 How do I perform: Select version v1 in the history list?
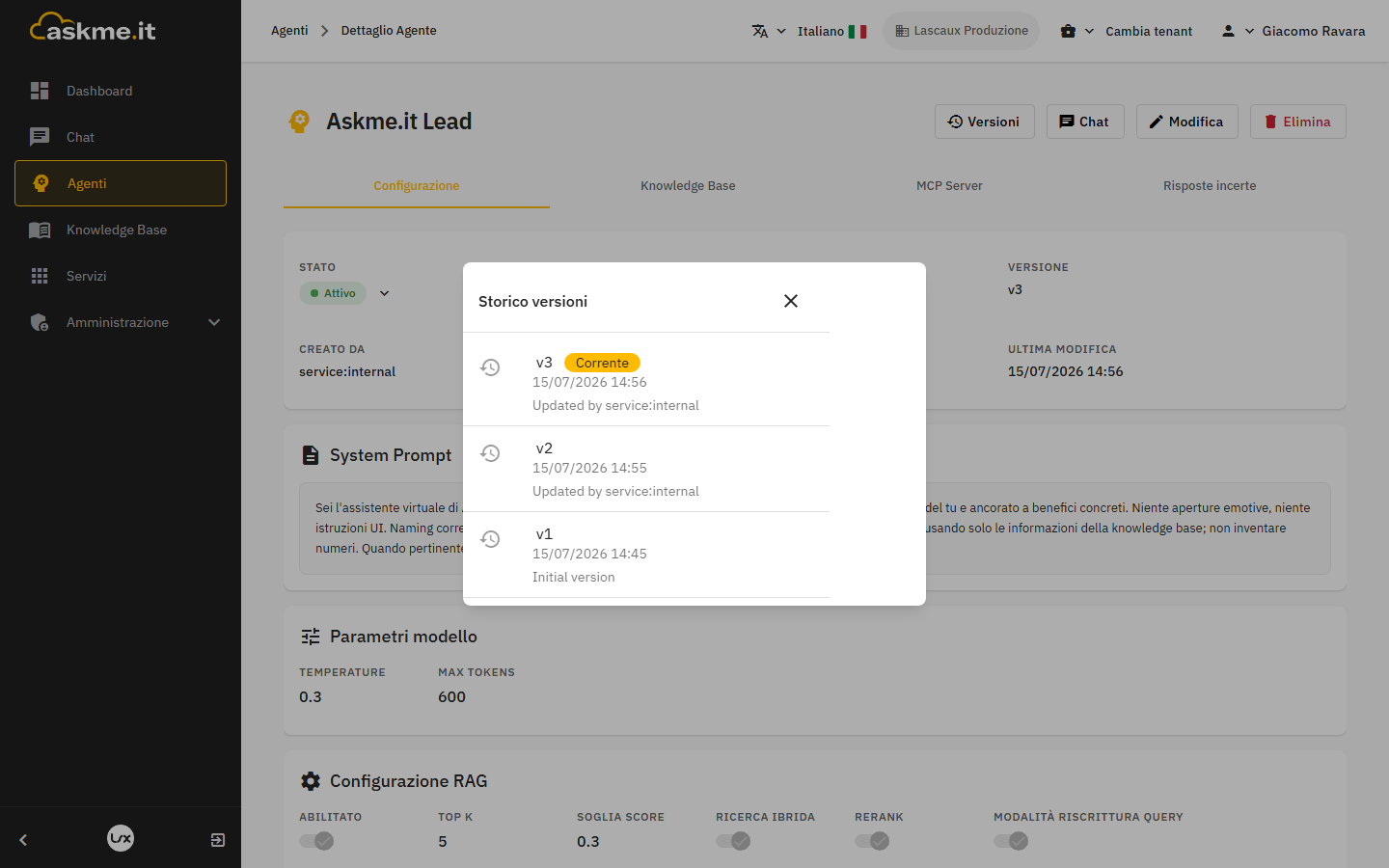click(646, 555)
